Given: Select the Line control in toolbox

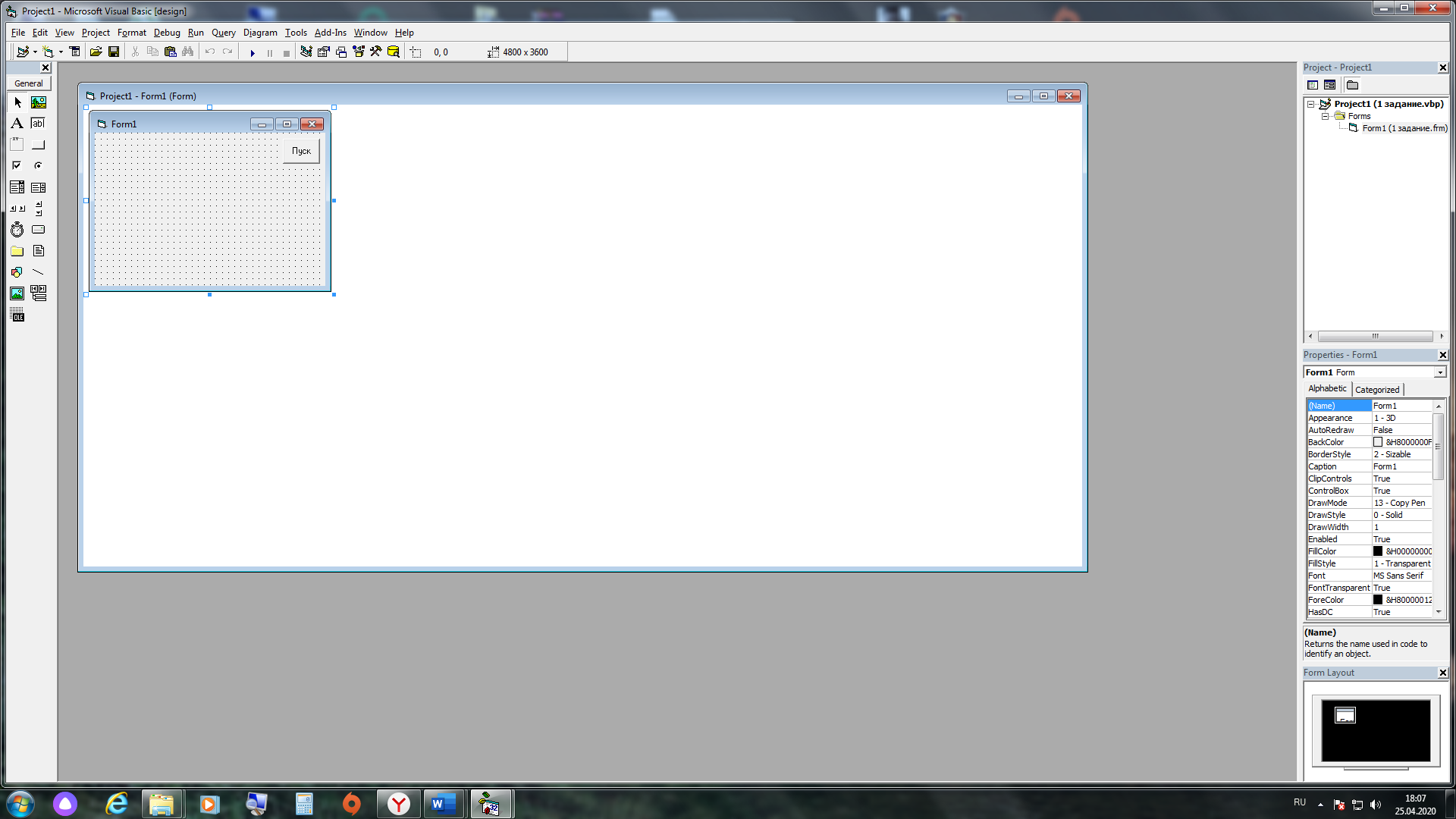Looking at the screenshot, I should tap(39, 272).
